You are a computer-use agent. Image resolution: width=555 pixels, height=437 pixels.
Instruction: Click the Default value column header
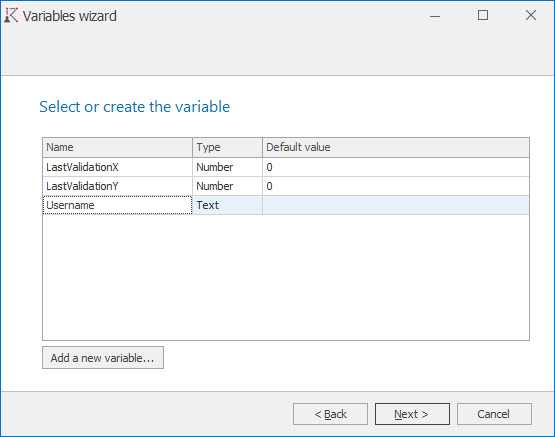[x=396, y=147]
